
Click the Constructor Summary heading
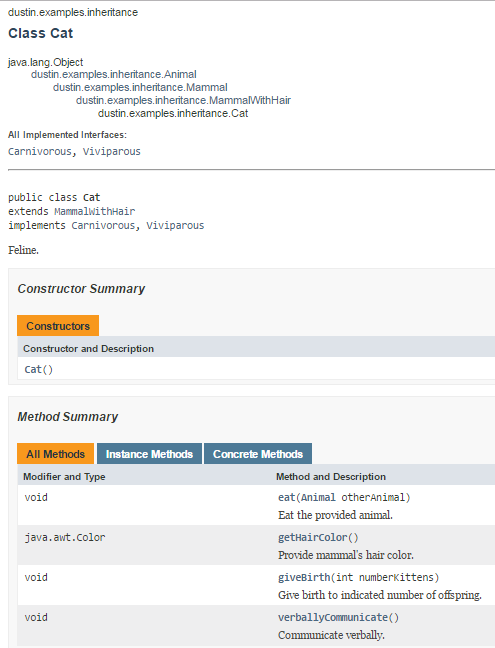pyautogui.click(x=81, y=288)
